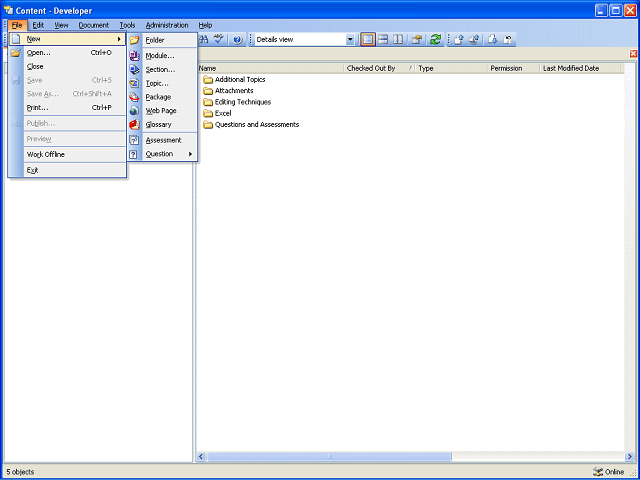Viewport: 640px width, 480px height.
Task: Select Web Page in the New submenu
Action: click(162, 111)
